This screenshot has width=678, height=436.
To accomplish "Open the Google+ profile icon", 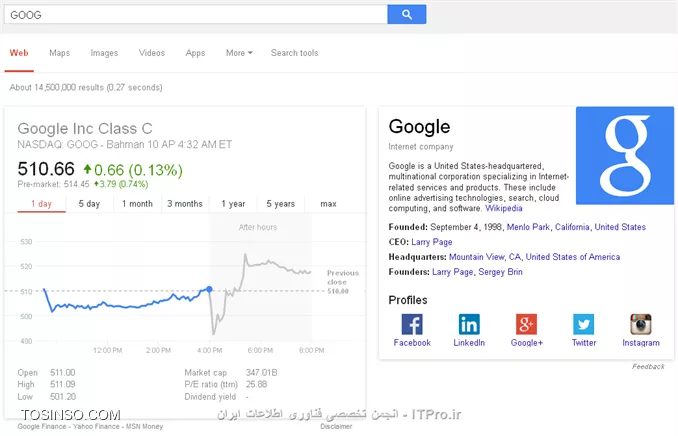I will (526, 324).
